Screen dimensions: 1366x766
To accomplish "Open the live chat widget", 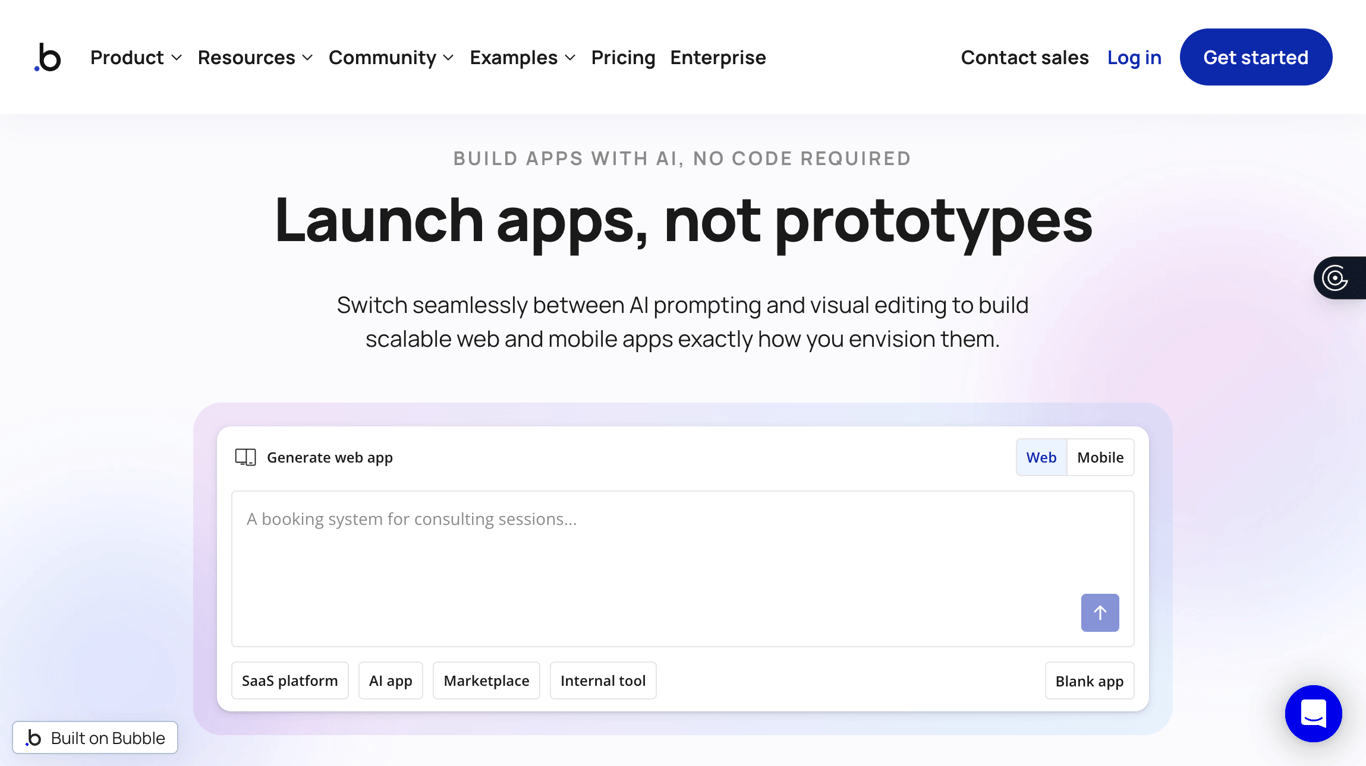I will click(1313, 714).
